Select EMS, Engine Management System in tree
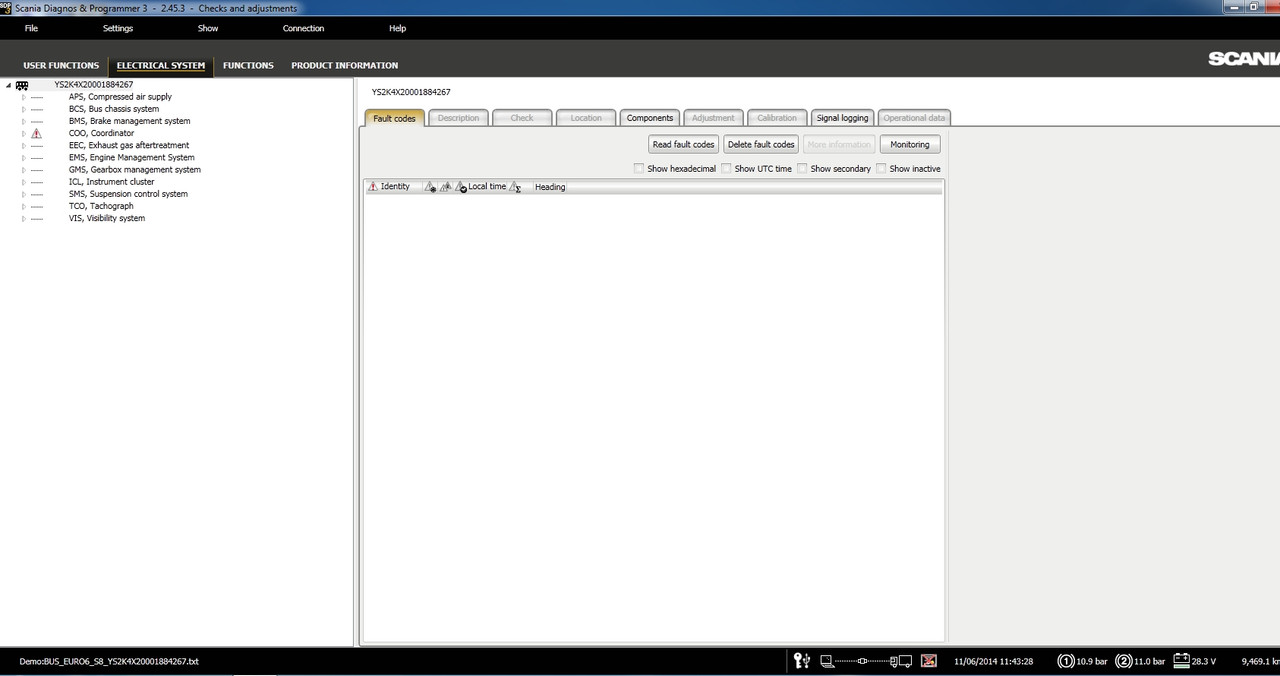 132,157
